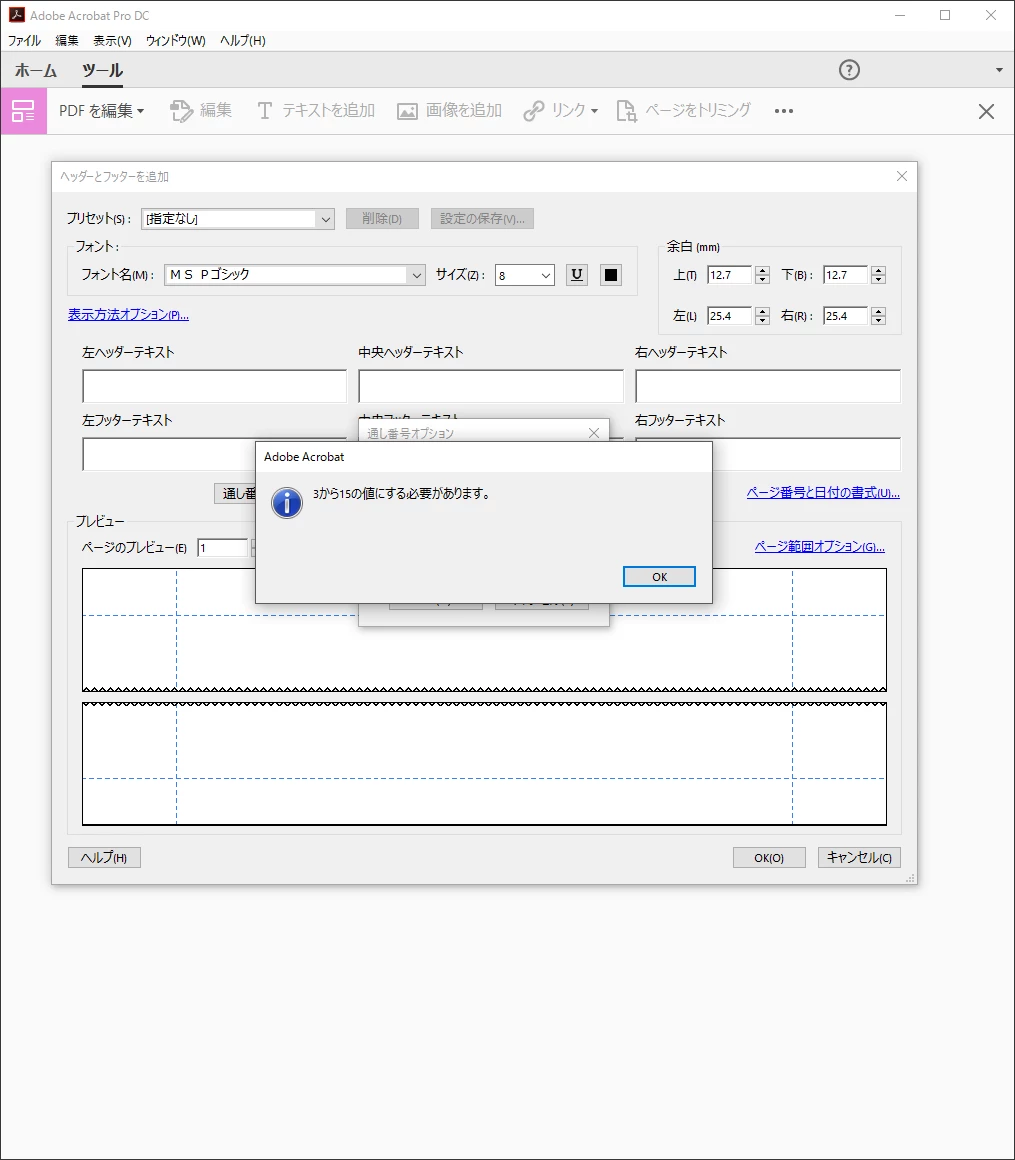This screenshot has width=1015, height=1160.
Task: Click the 設定の保存 button
Action: tap(482, 218)
